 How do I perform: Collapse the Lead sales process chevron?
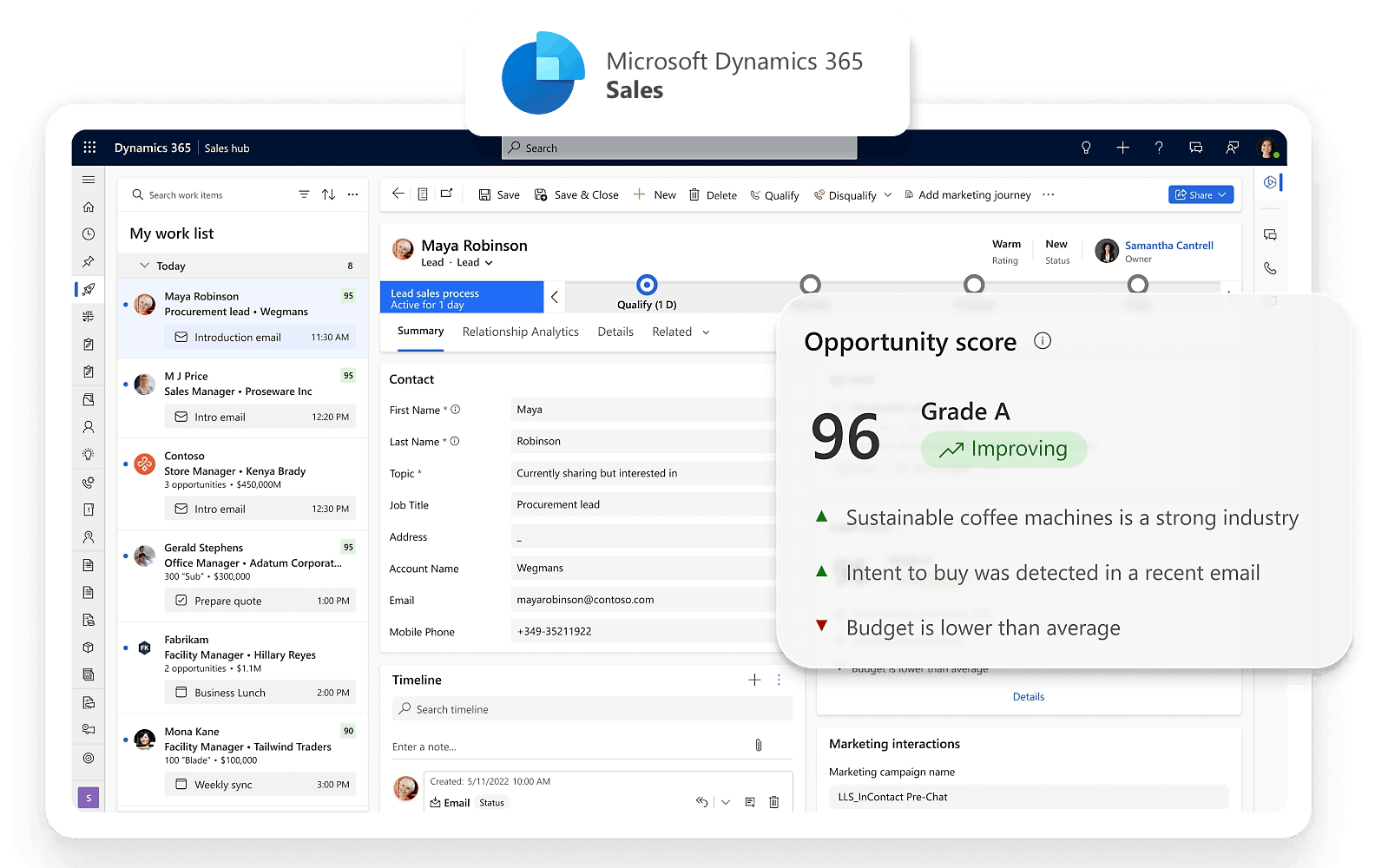pyautogui.click(x=555, y=297)
